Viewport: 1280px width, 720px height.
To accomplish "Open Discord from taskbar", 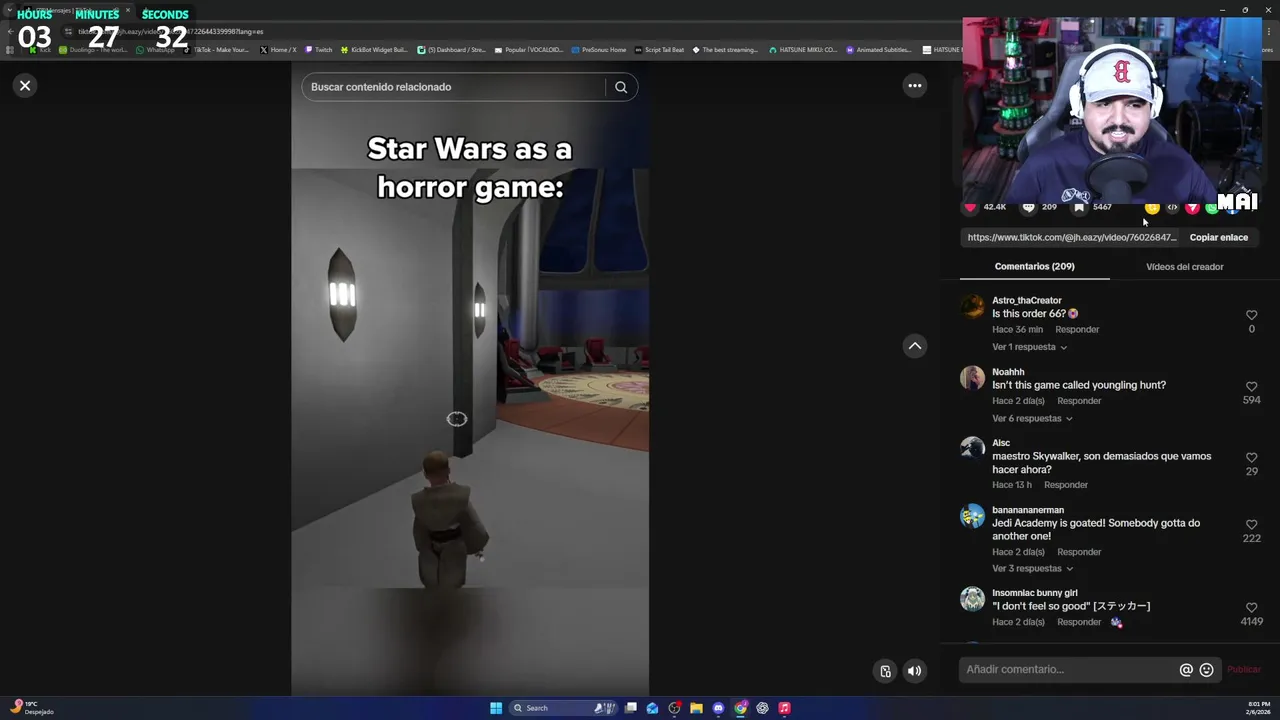I will [x=718, y=708].
